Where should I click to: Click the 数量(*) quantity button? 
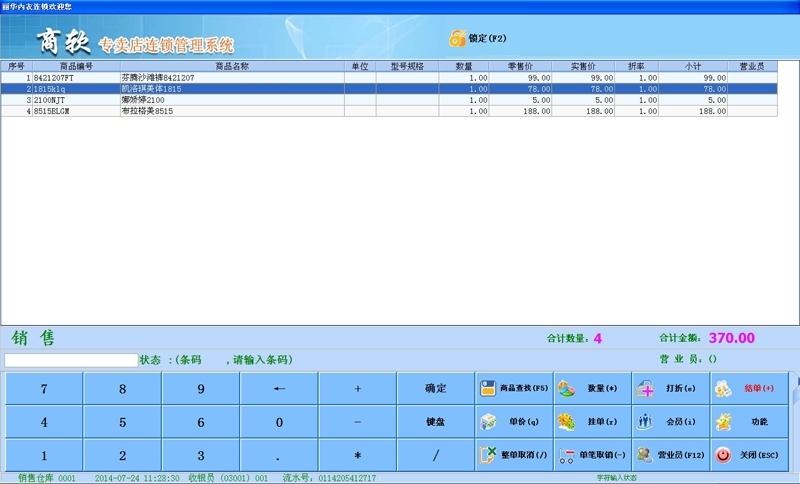click(x=593, y=389)
